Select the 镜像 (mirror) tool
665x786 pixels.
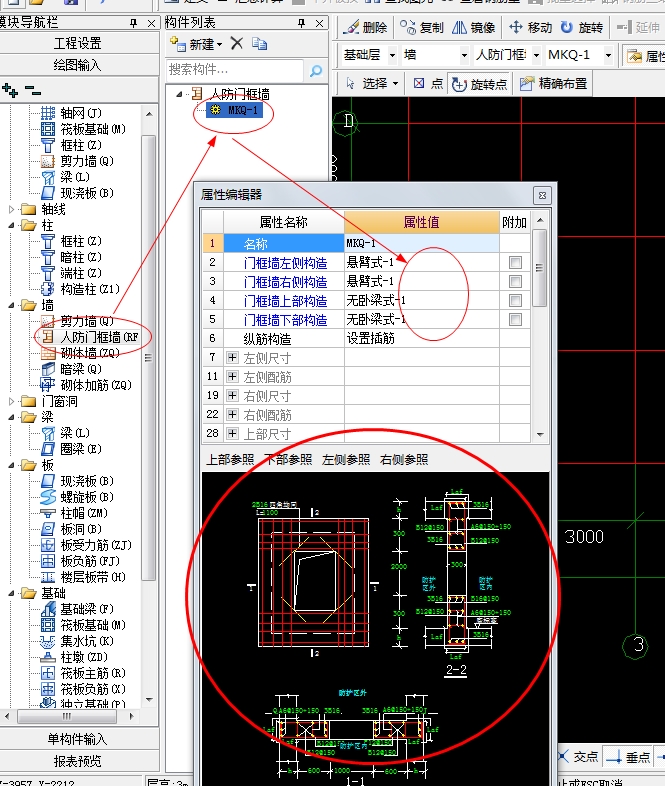tap(474, 27)
